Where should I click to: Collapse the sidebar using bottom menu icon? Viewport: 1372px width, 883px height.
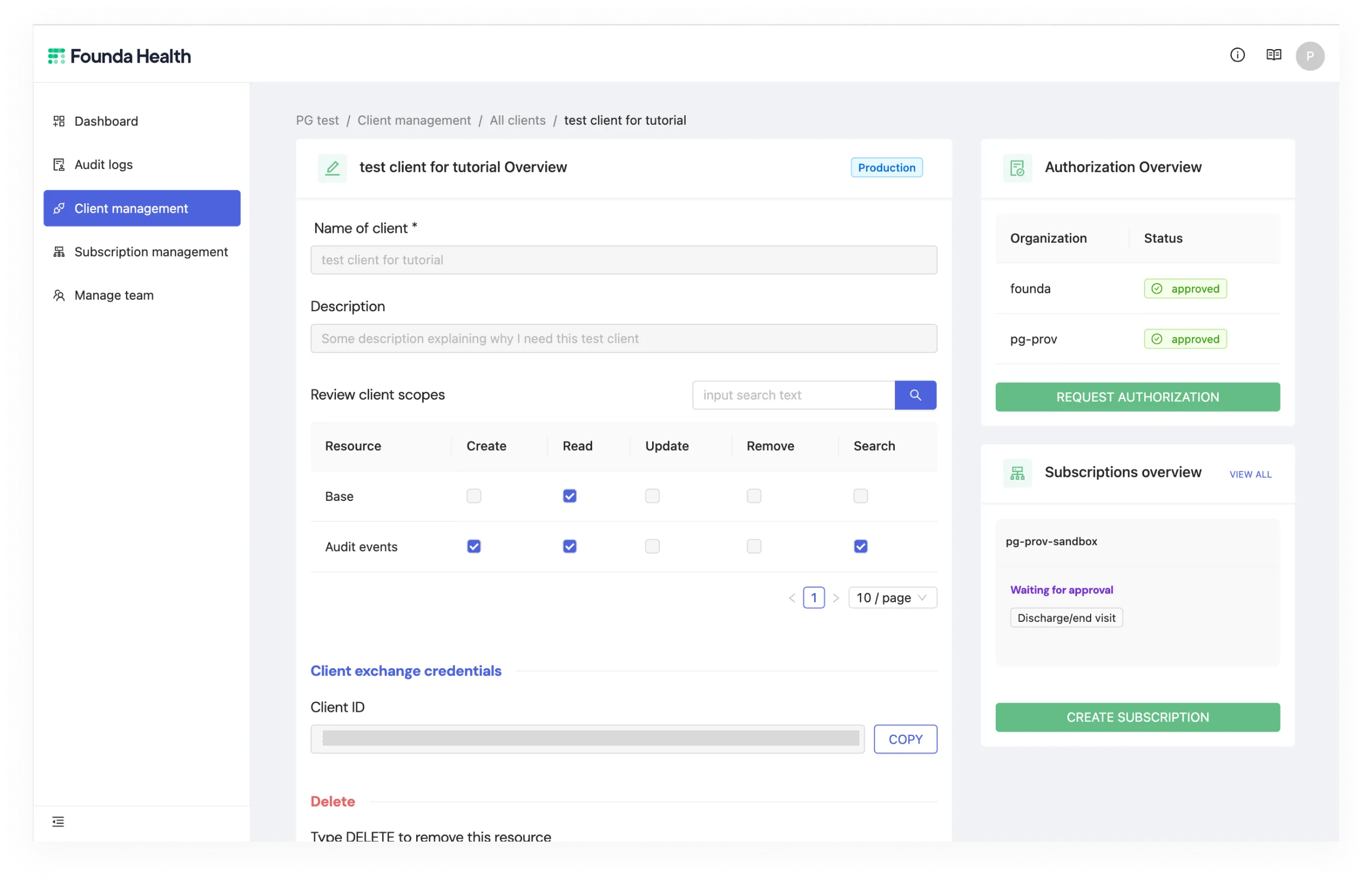pos(58,821)
